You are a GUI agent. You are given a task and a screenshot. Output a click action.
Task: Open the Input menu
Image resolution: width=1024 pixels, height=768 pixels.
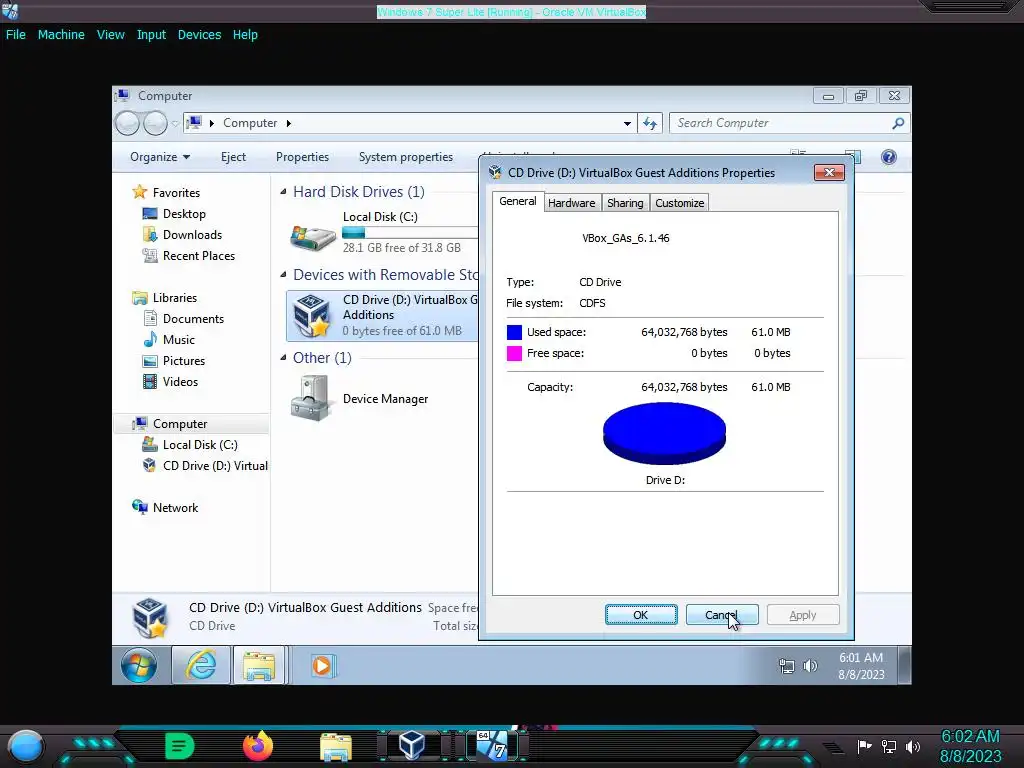click(151, 35)
